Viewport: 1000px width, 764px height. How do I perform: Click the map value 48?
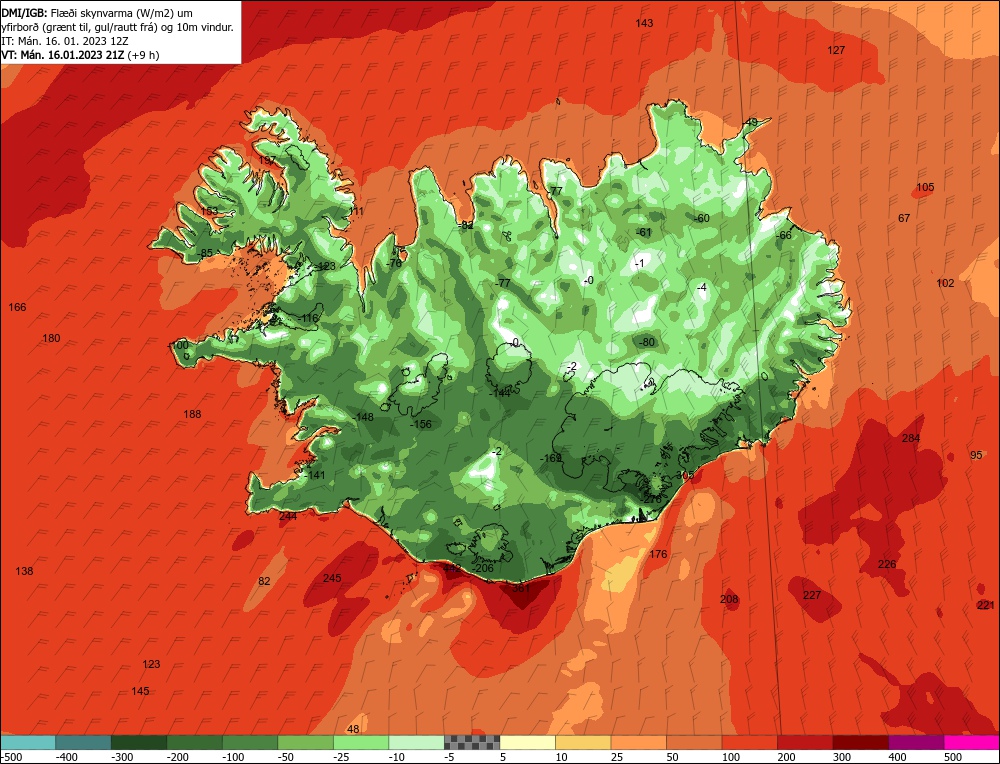353,730
